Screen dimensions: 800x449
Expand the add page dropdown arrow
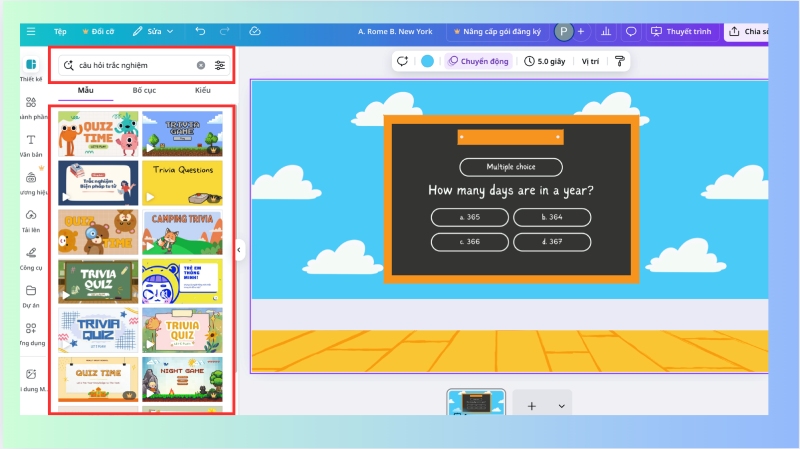(x=561, y=406)
